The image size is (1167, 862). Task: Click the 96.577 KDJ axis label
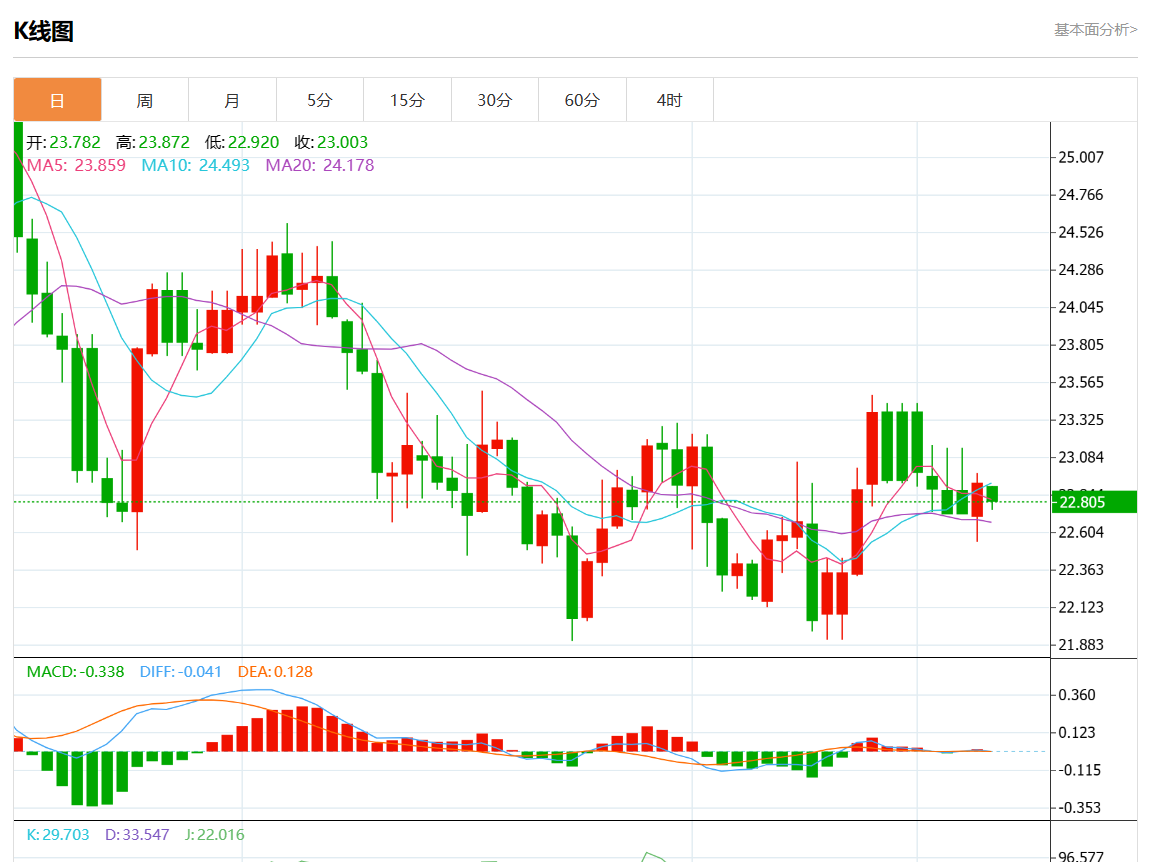click(x=1081, y=856)
